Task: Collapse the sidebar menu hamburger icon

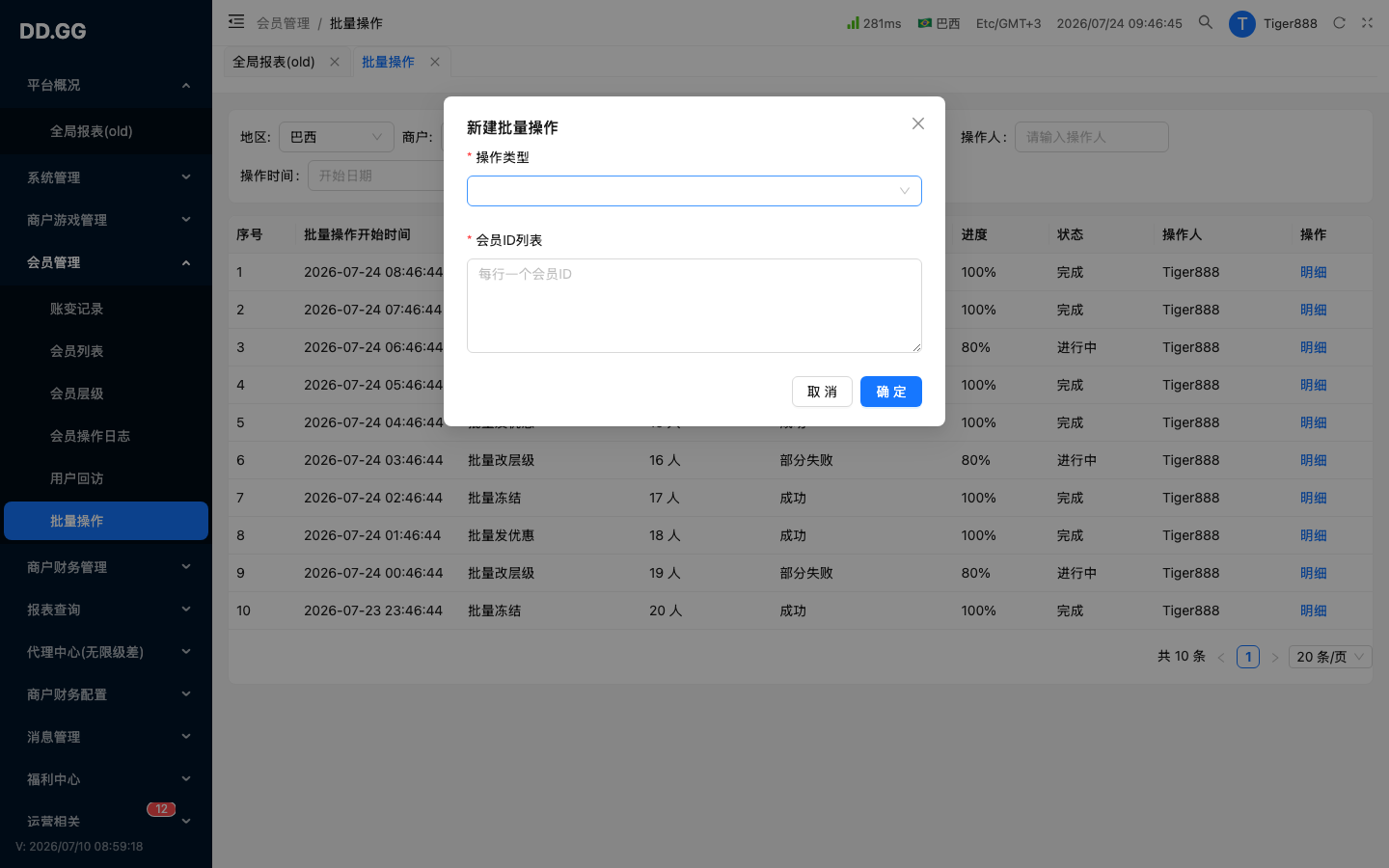Action: (x=236, y=21)
